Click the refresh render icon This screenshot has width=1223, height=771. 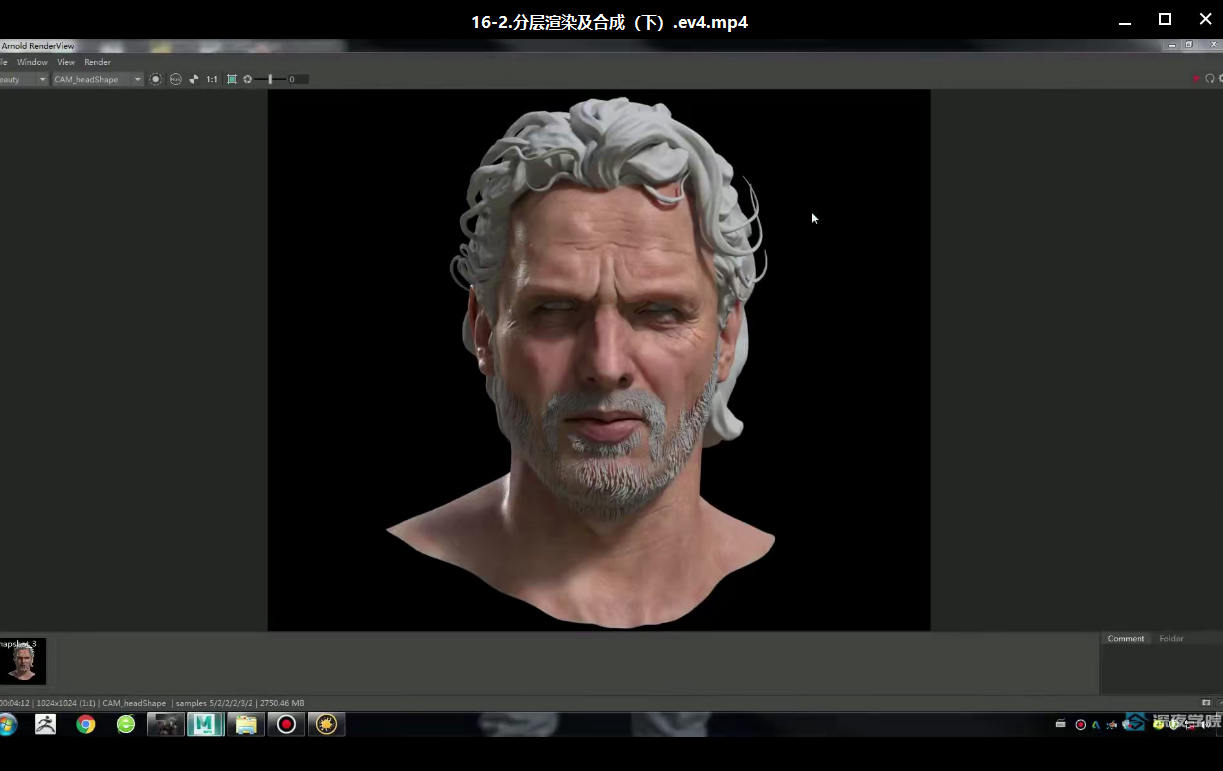point(1210,79)
